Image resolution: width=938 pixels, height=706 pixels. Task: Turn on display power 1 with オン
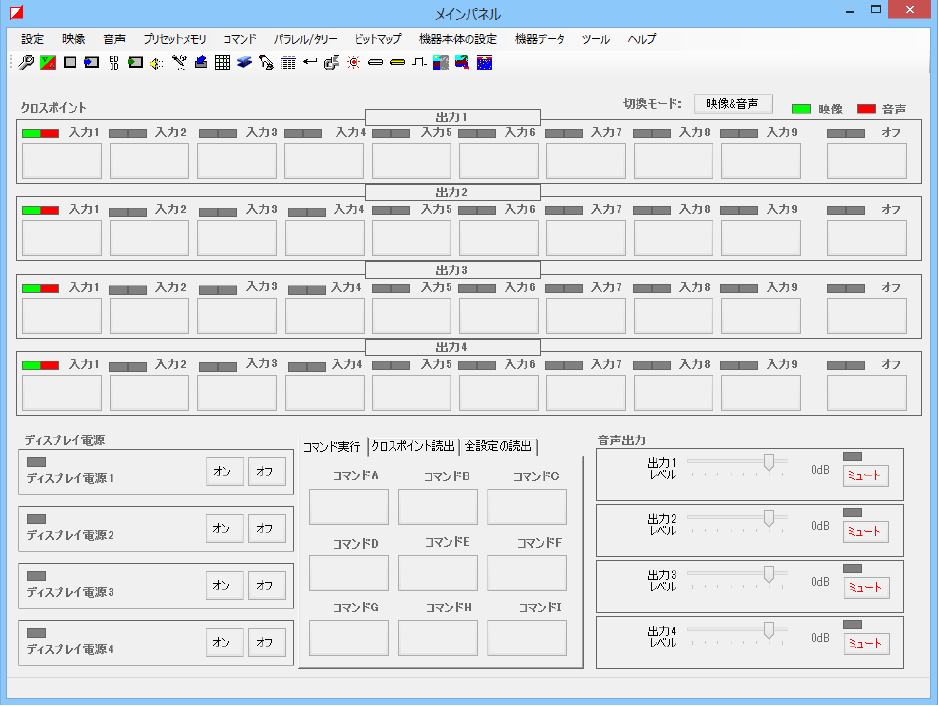click(x=225, y=472)
